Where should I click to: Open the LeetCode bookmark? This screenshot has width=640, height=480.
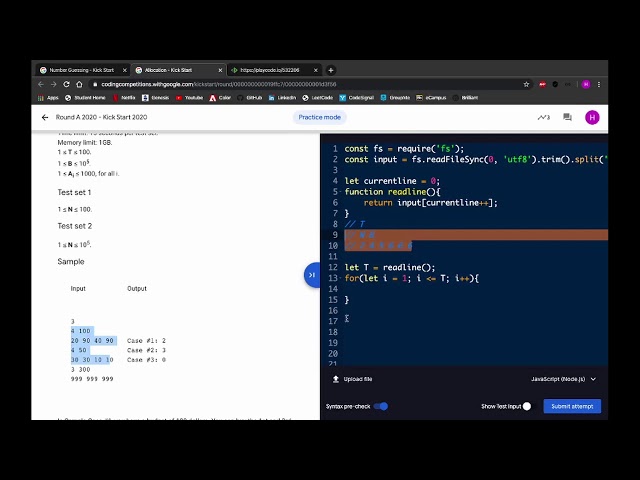tap(318, 98)
